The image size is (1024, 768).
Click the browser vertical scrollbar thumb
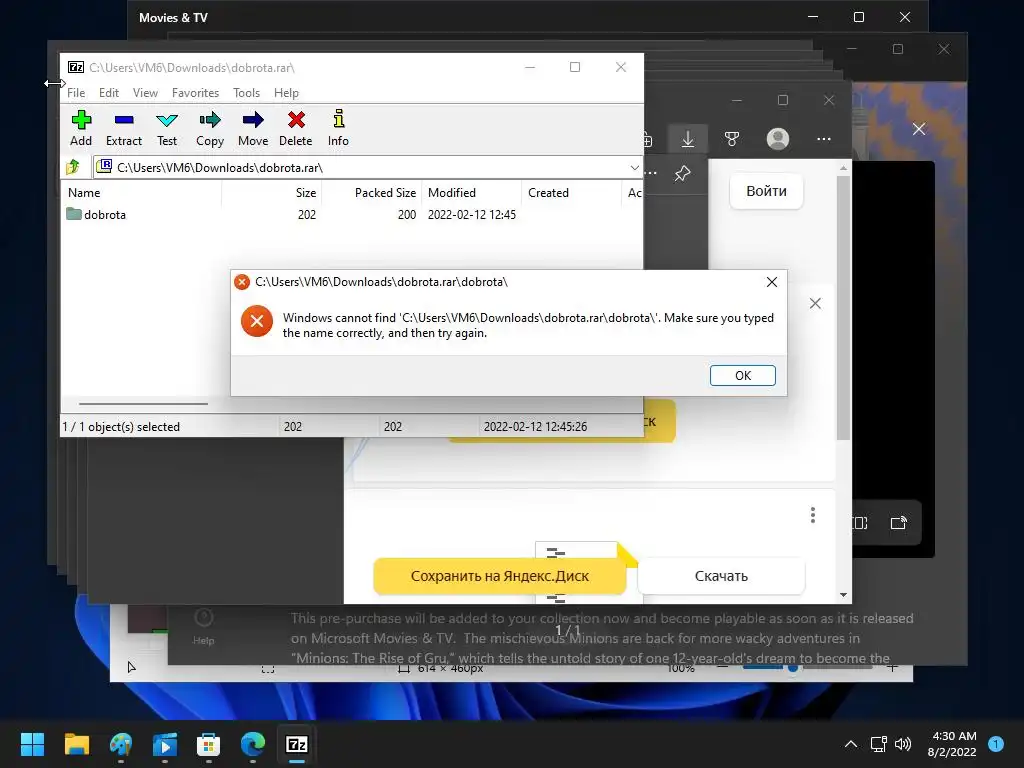(x=843, y=307)
